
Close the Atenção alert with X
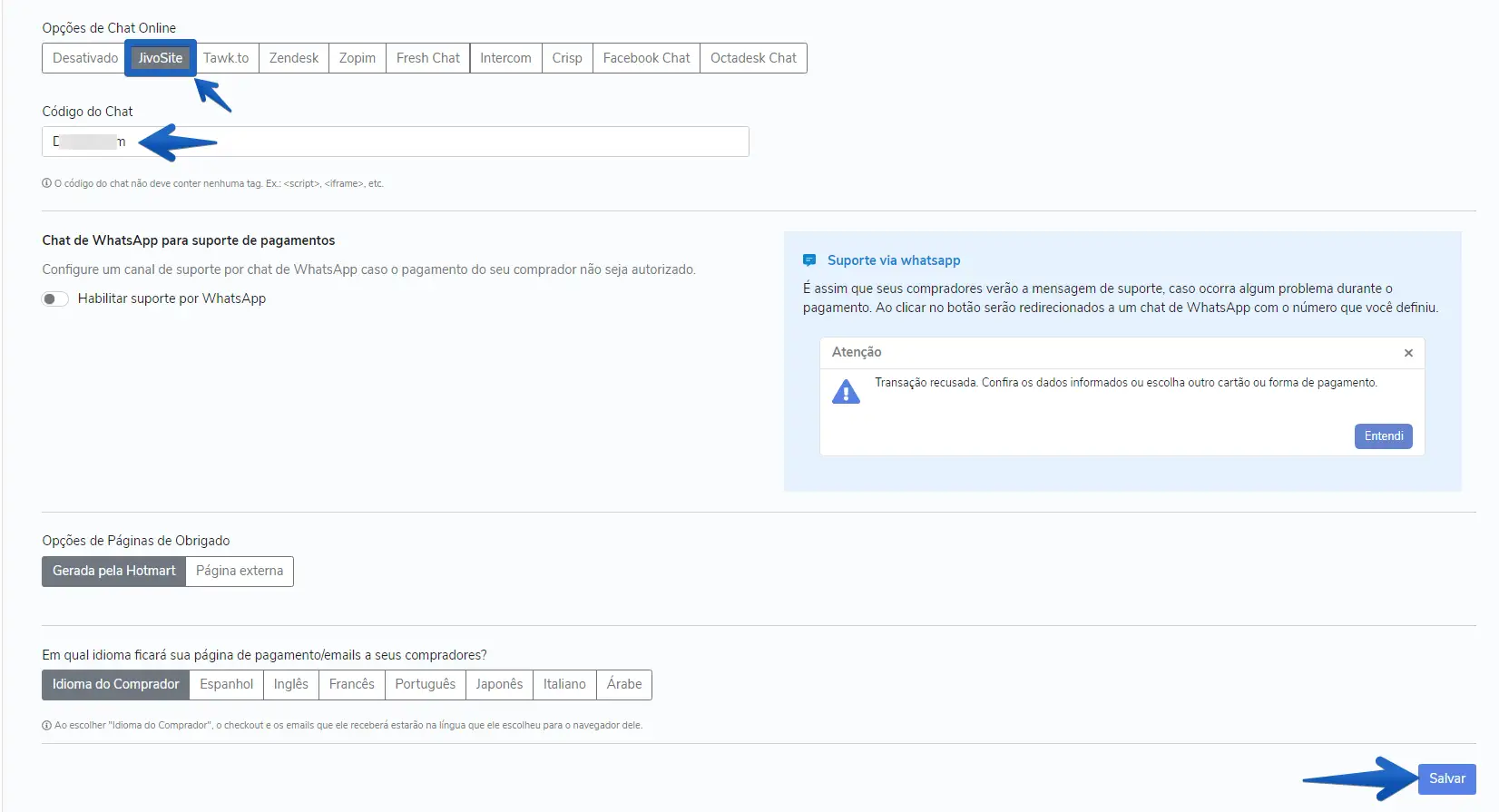pos(1408,353)
